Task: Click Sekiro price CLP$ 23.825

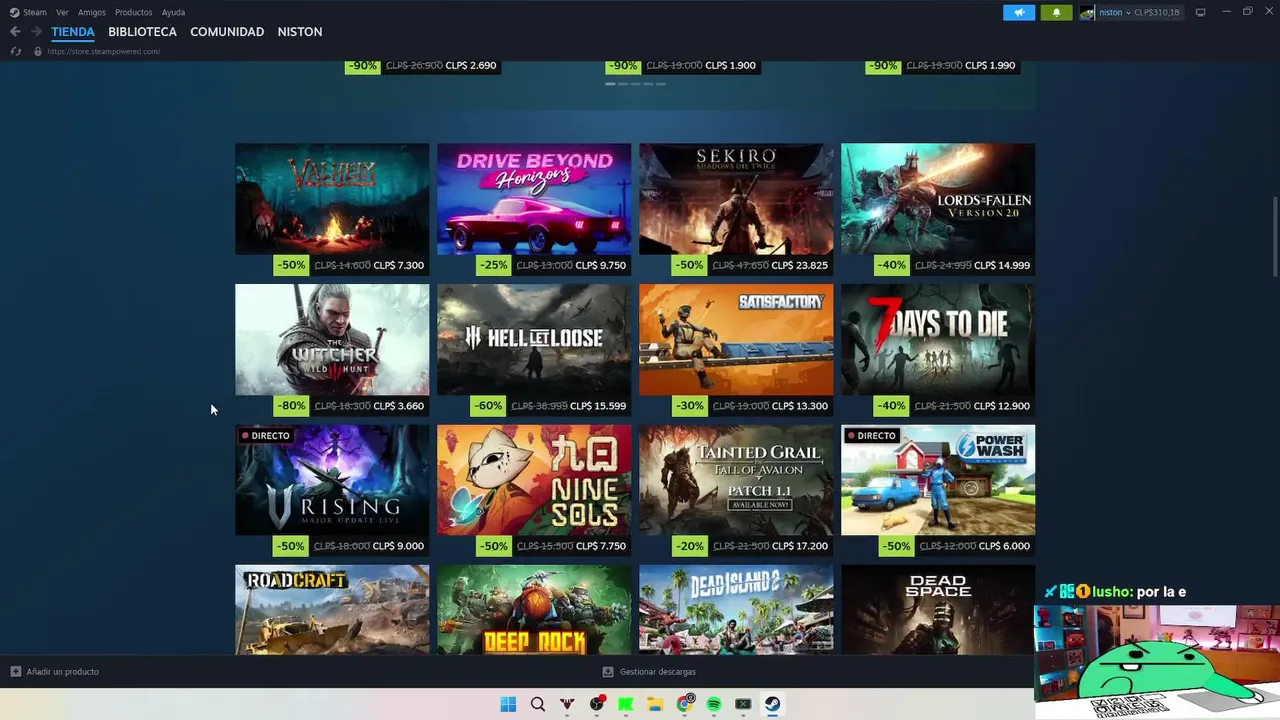Action: tap(799, 266)
